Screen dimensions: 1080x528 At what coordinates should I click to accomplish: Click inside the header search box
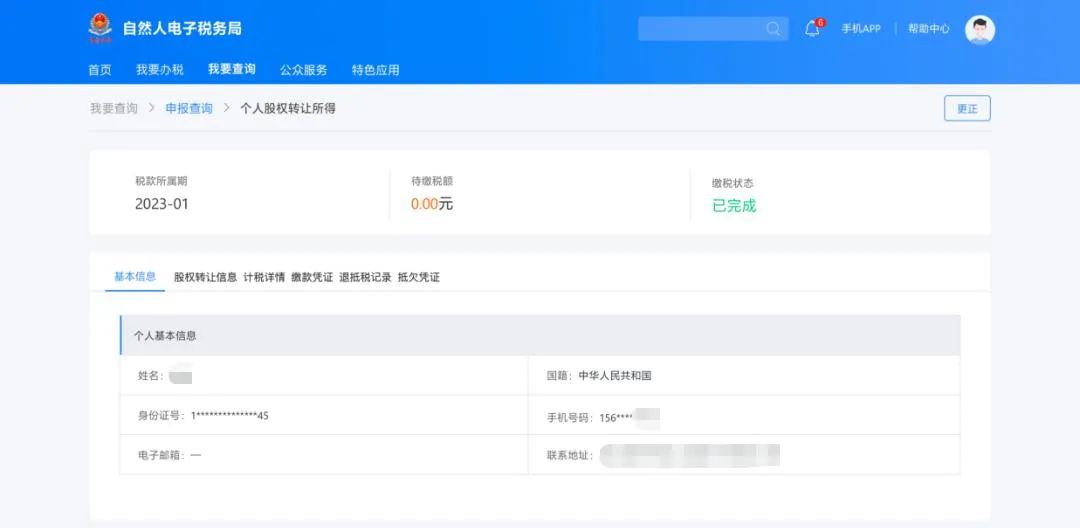click(713, 29)
